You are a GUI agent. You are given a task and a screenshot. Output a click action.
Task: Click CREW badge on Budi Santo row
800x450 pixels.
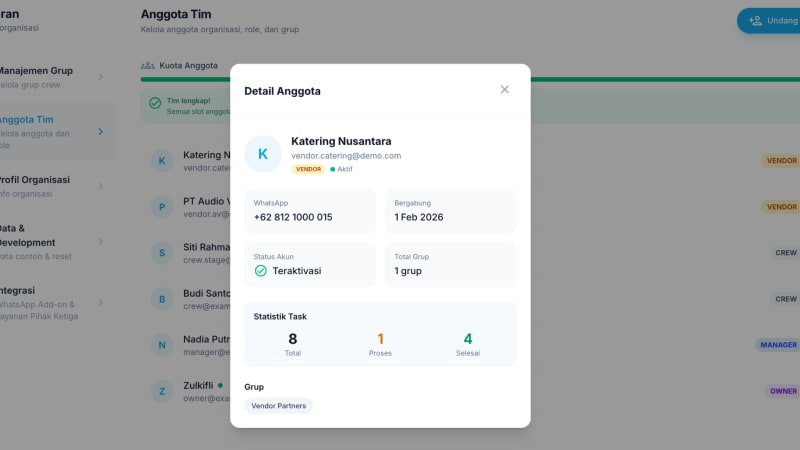pyautogui.click(x=785, y=299)
